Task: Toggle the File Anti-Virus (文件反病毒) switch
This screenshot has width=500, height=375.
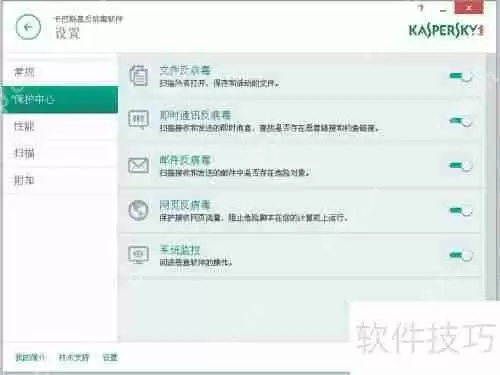Action: tap(460, 76)
